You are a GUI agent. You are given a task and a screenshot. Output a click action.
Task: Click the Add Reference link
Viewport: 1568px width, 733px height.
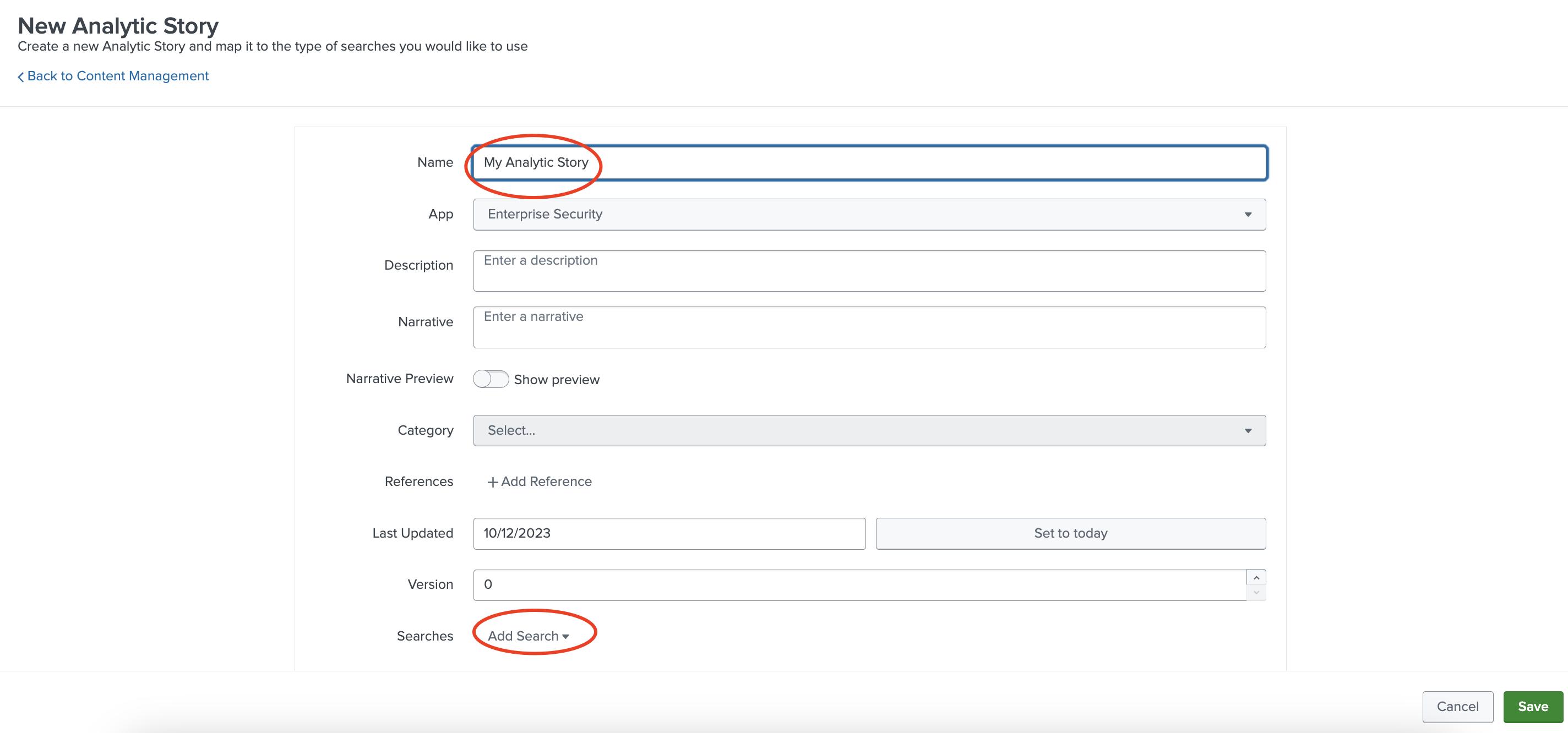[x=546, y=482]
